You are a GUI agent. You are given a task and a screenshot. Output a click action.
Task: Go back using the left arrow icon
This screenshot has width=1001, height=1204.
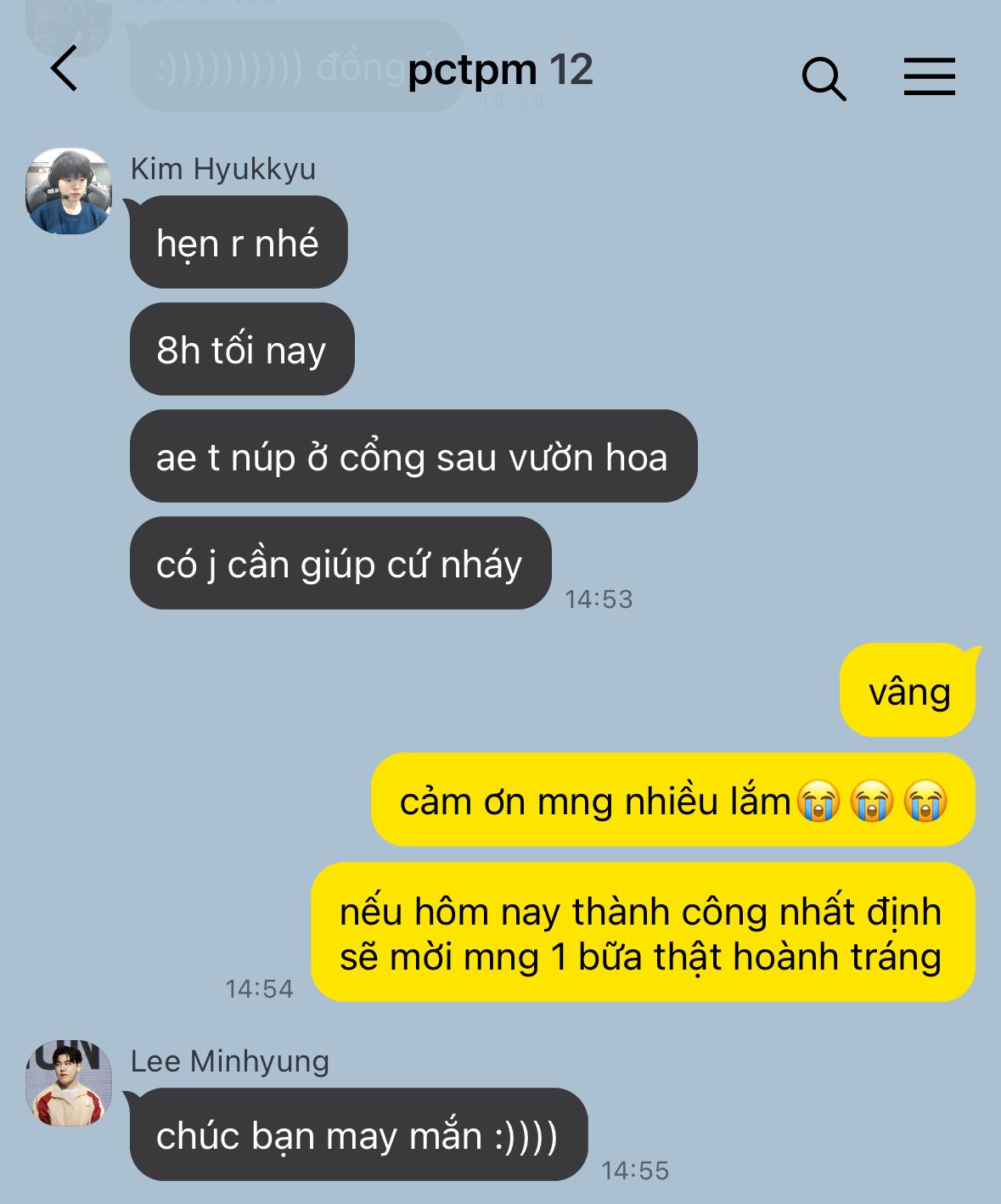(65, 69)
